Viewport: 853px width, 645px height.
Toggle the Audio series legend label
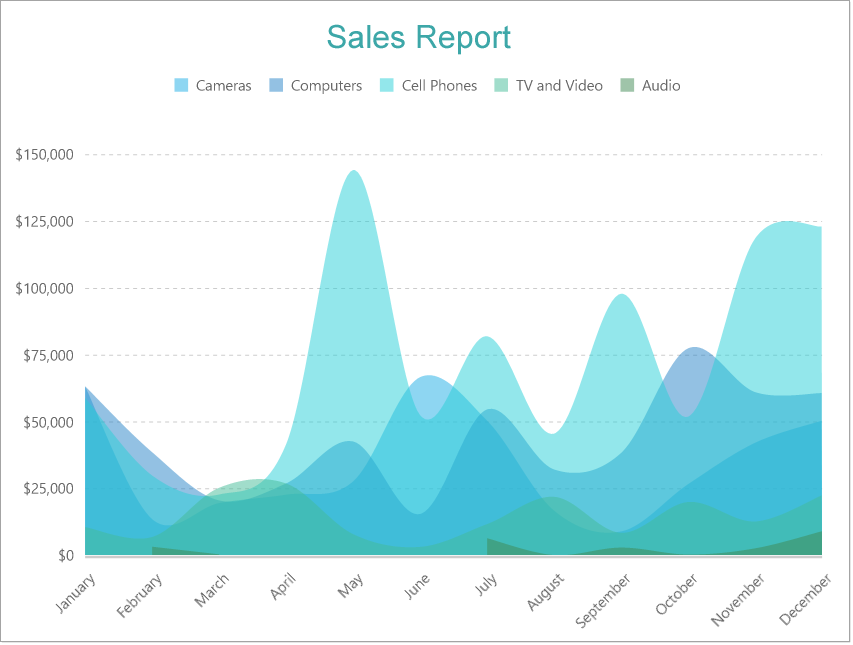click(661, 86)
